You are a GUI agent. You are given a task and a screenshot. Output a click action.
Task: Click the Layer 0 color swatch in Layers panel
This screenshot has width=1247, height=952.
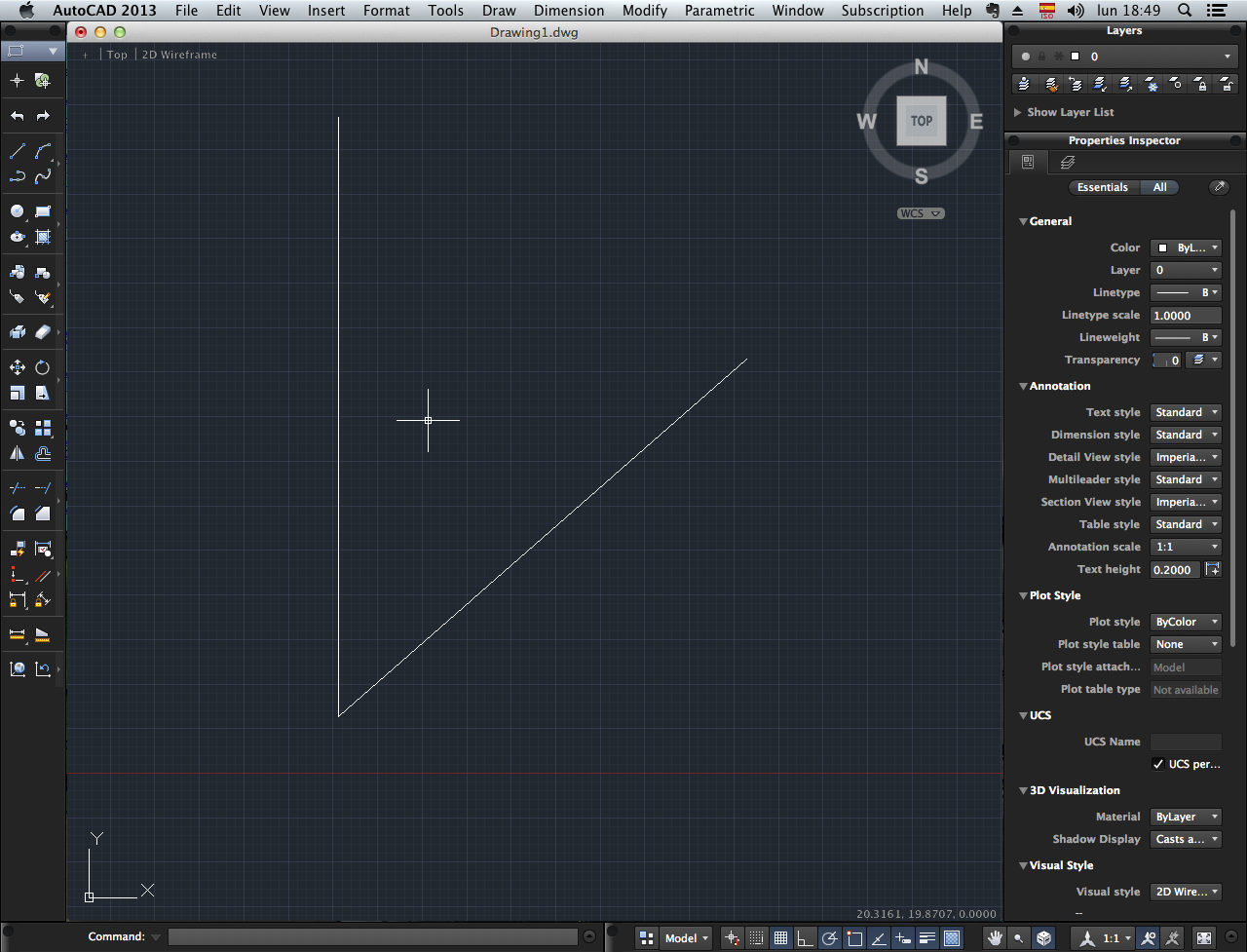pos(1076,57)
